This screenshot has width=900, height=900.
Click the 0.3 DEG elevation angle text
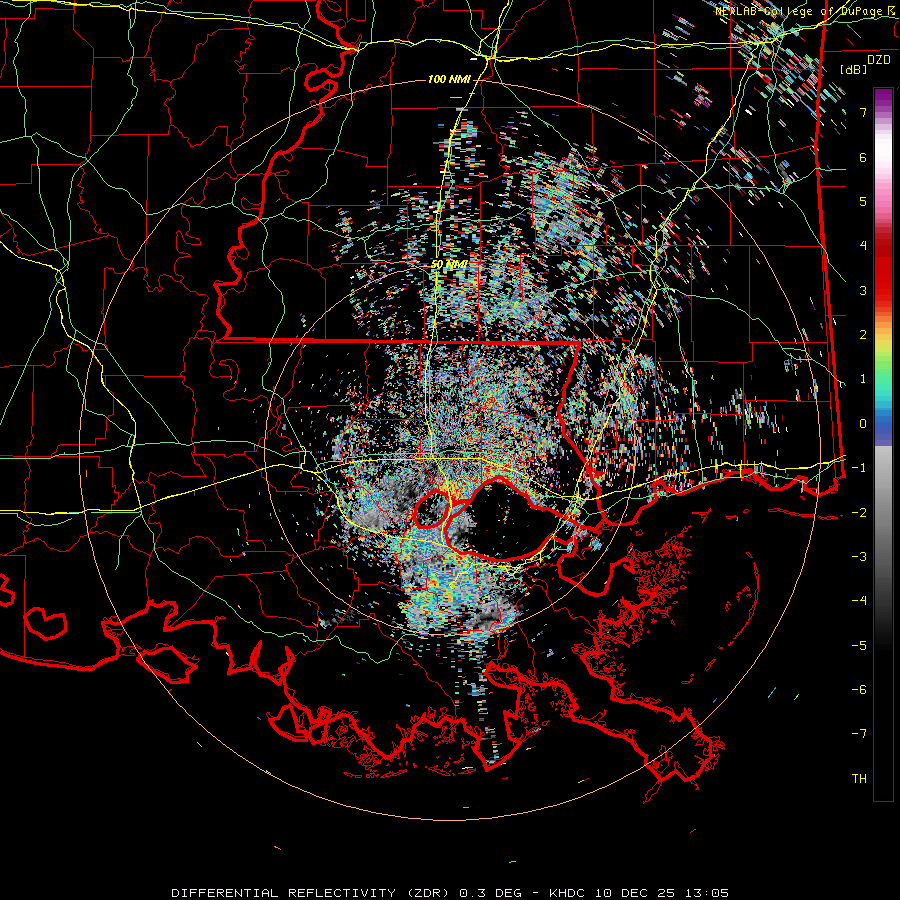(x=490, y=893)
